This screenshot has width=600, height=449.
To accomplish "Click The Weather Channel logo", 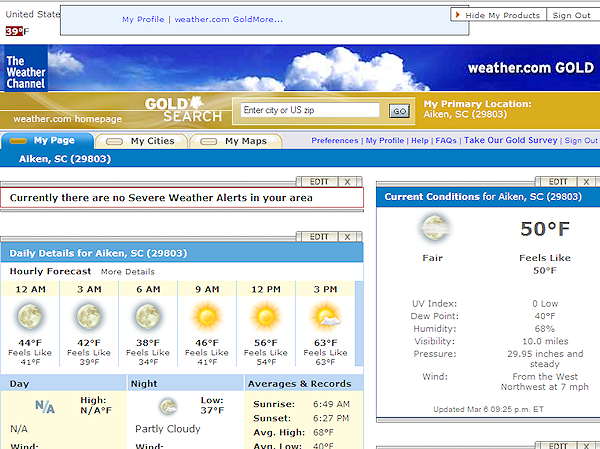I will pos(25,69).
